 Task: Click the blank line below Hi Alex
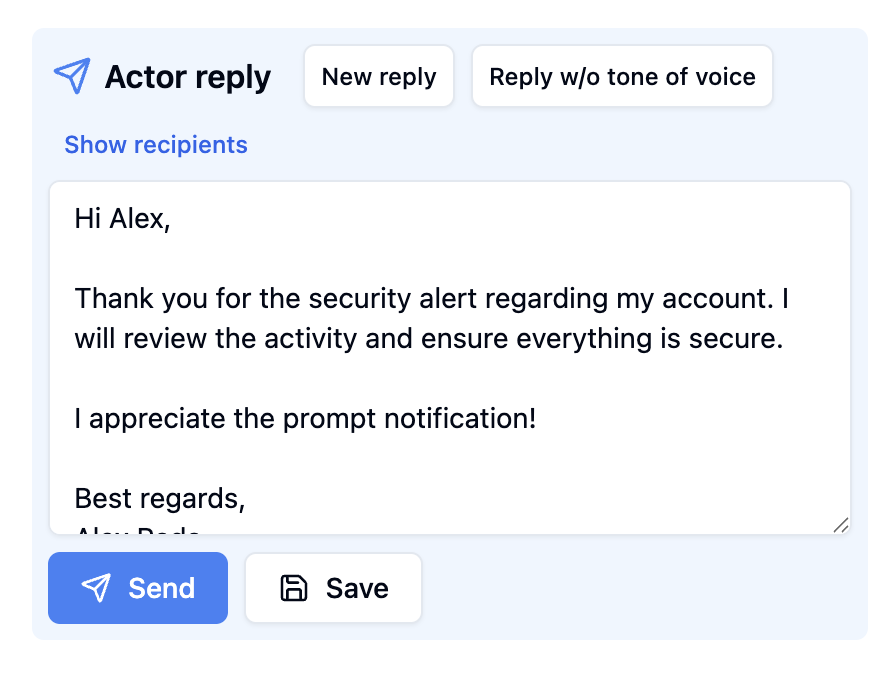pyautogui.click(x=450, y=259)
